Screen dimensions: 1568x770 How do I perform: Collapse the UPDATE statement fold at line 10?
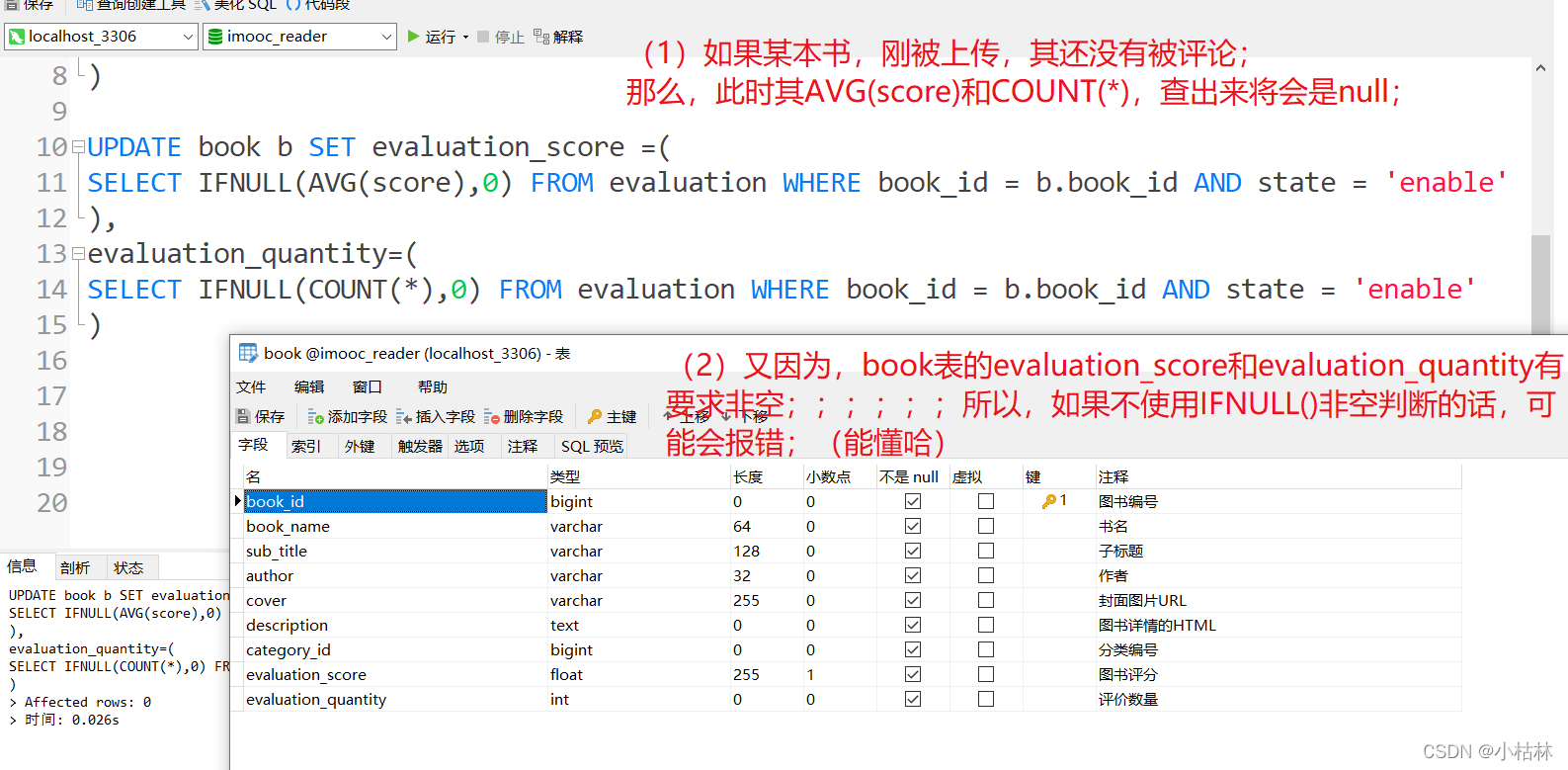78,147
